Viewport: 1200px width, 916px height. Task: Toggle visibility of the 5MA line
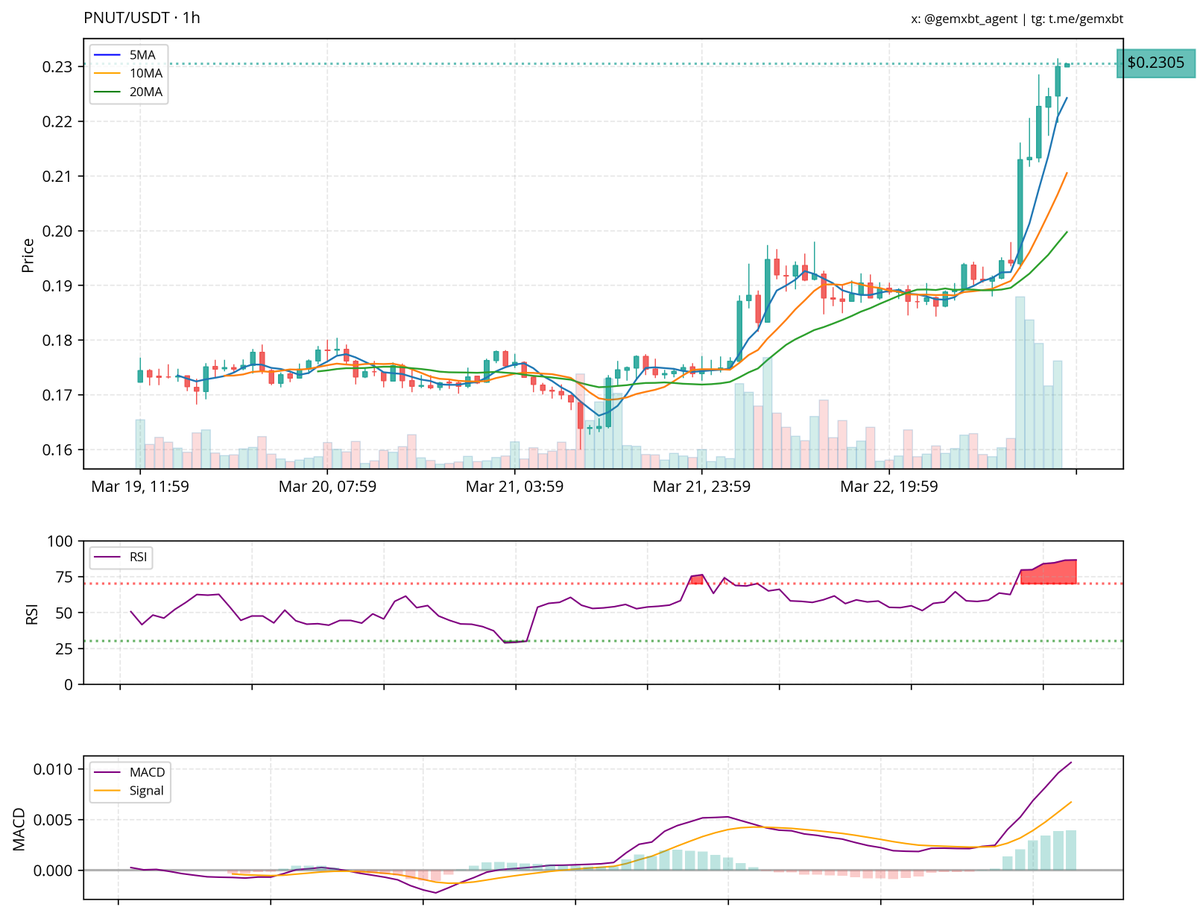131,55
